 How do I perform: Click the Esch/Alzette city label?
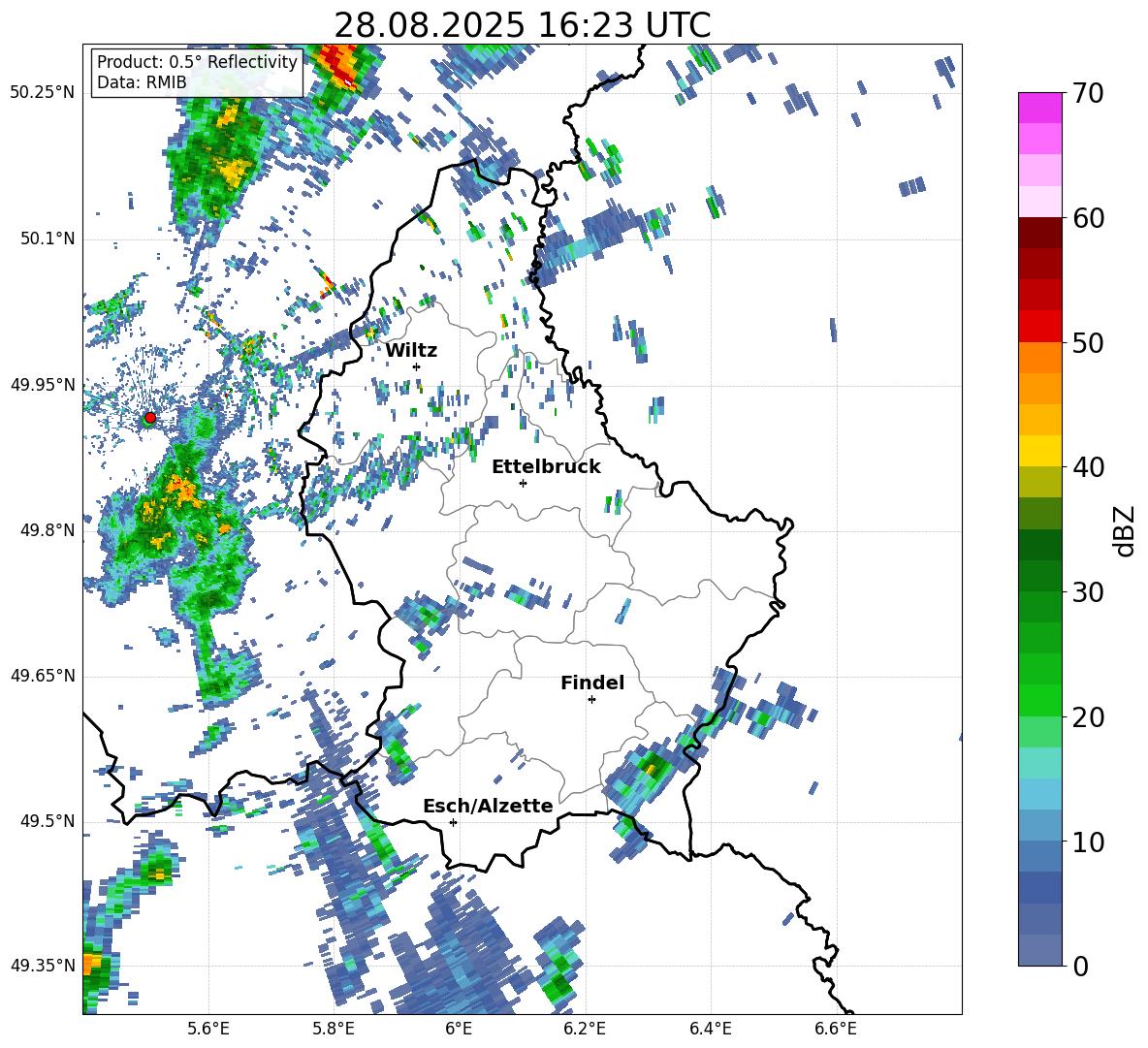[488, 807]
